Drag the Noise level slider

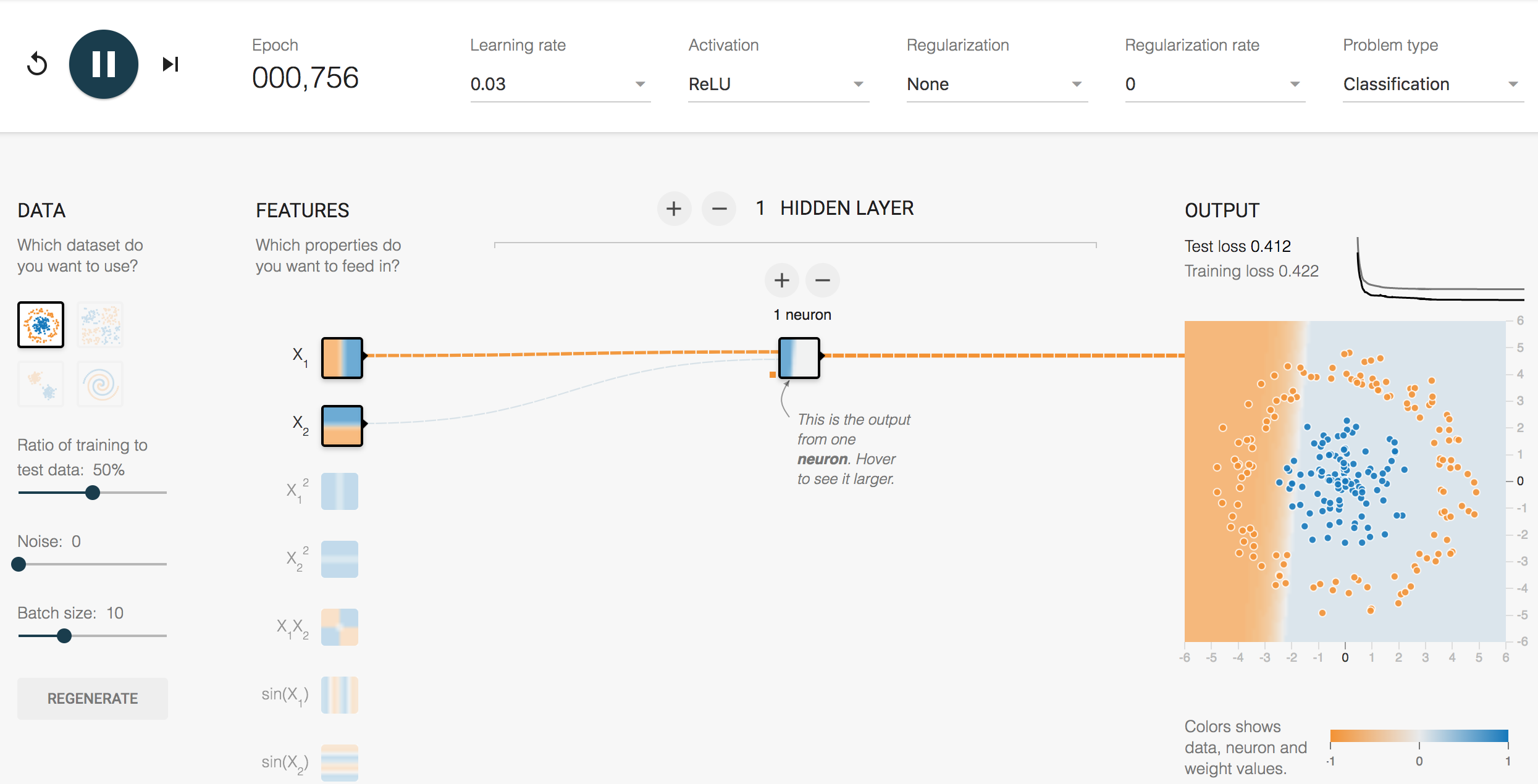point(19,563)
